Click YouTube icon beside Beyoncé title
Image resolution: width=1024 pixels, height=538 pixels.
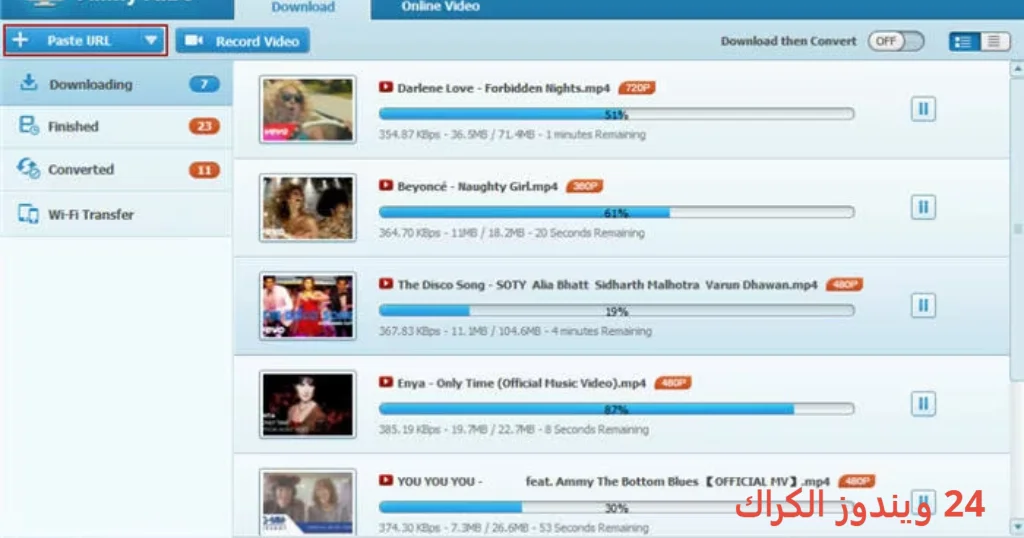[x=386, y=185]
